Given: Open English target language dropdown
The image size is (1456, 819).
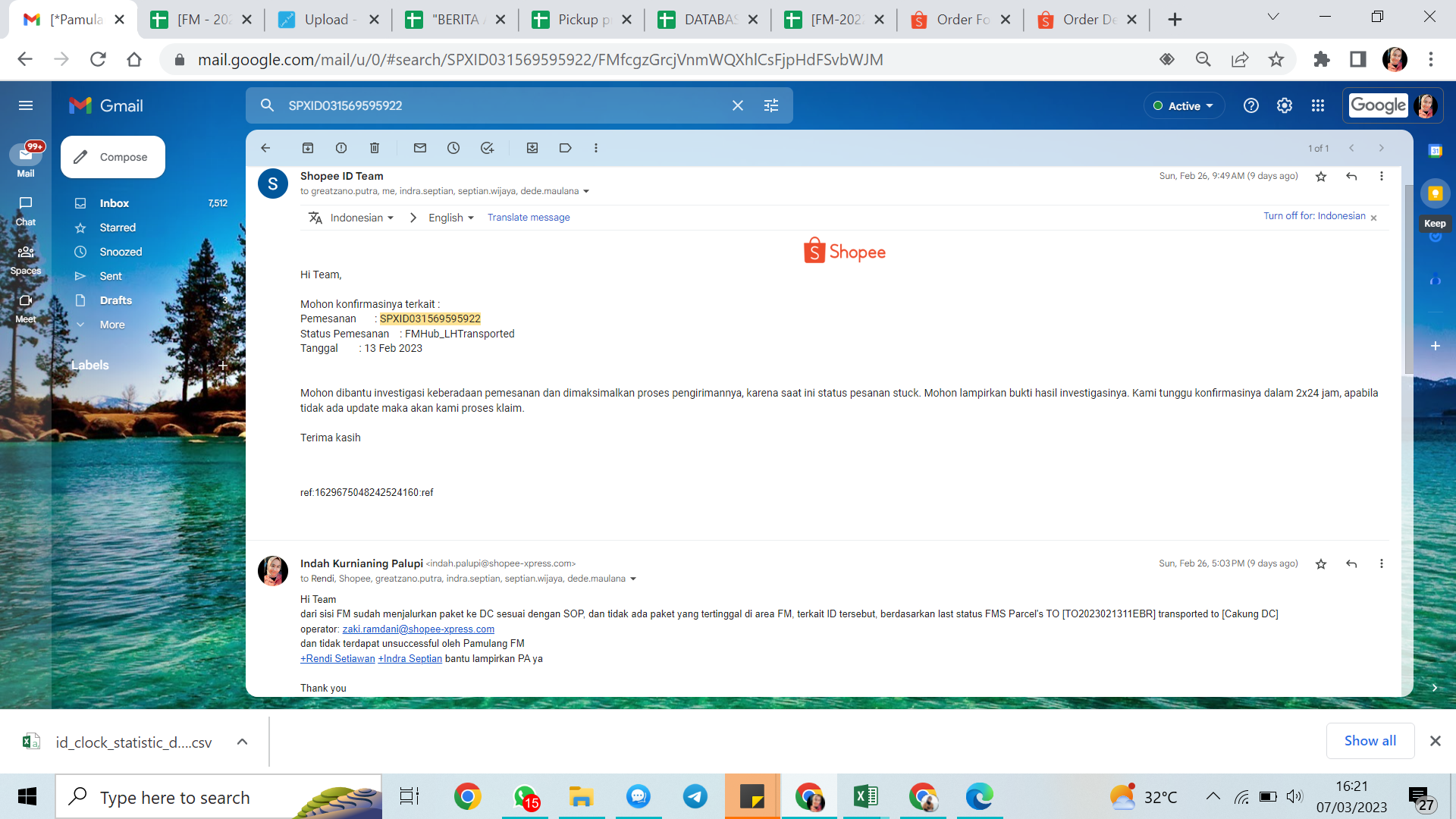Looking at the screenshot, I should pyautogui.click(x=451, y=218).
